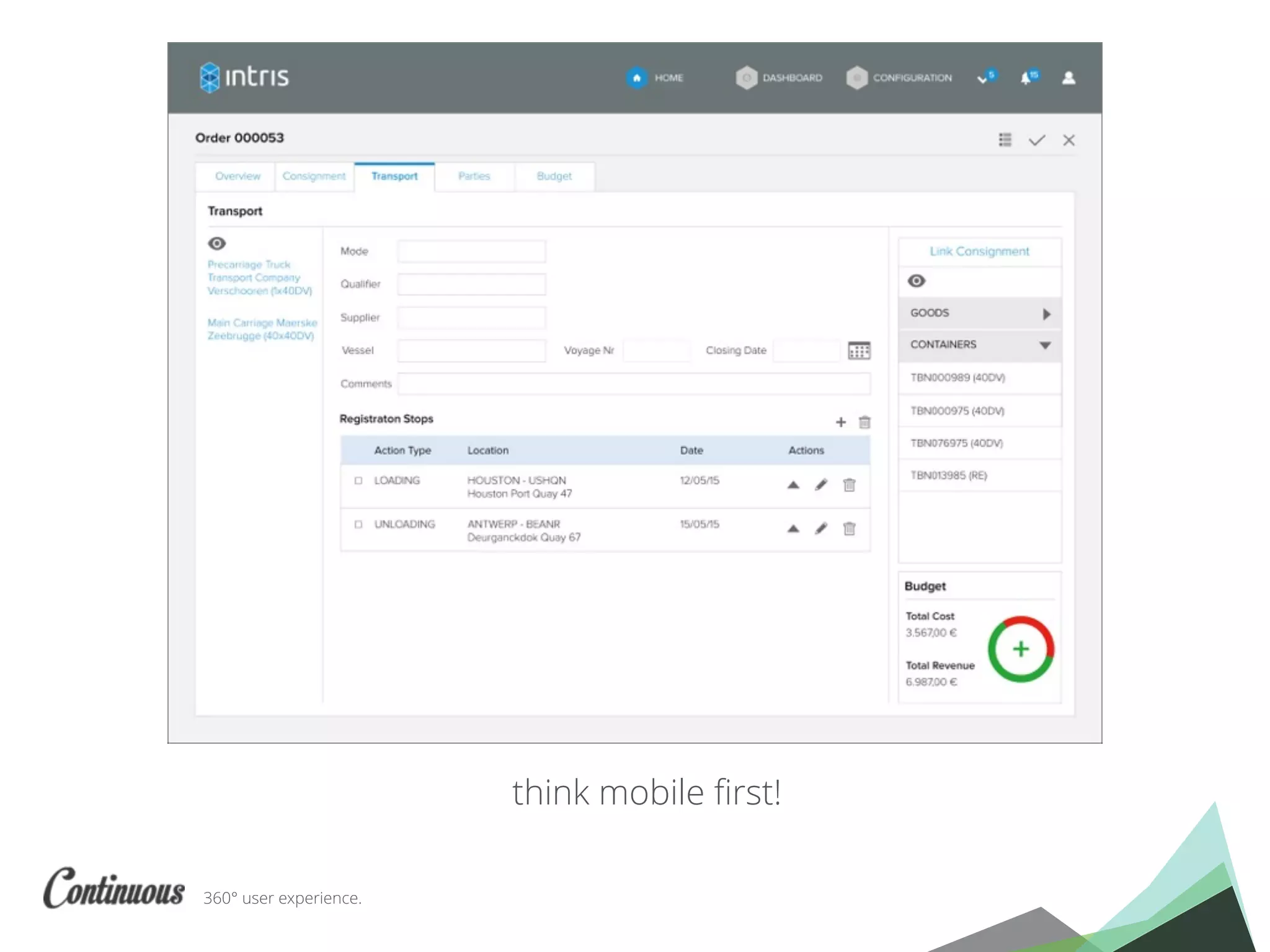Go to HOME via hexagon icon

click(636, 77)
